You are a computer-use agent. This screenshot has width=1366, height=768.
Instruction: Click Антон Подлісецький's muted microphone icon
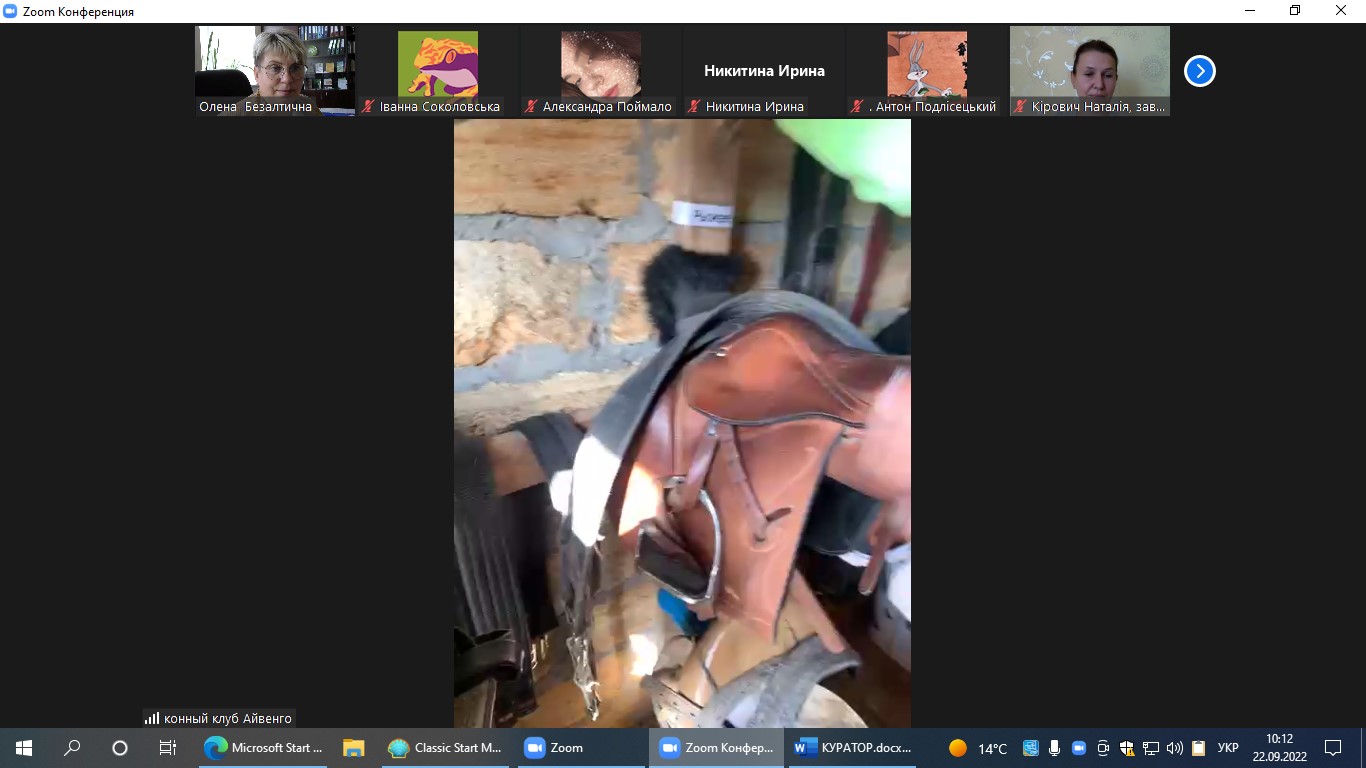click(x=857, y=107)
